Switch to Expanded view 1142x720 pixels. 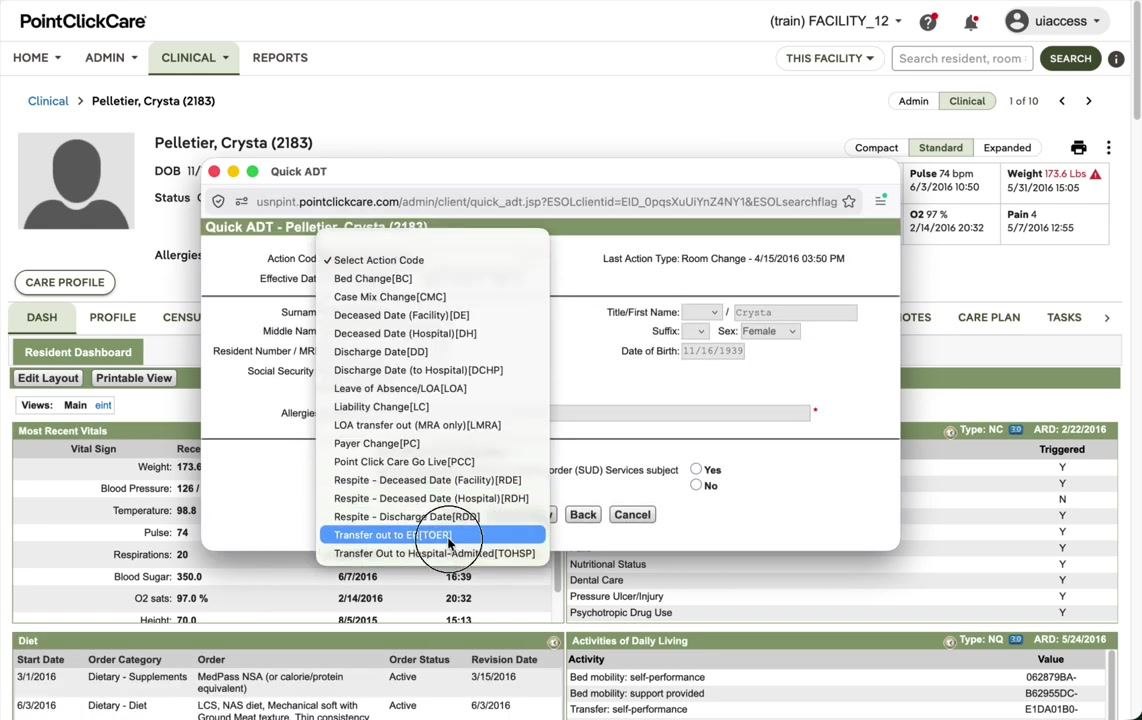coord(1007,148)
